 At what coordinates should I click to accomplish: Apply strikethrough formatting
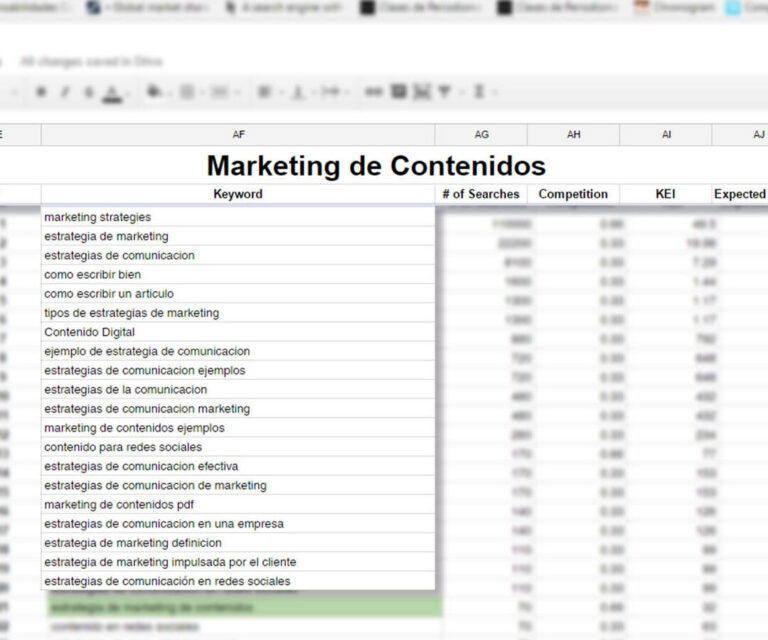89,92
